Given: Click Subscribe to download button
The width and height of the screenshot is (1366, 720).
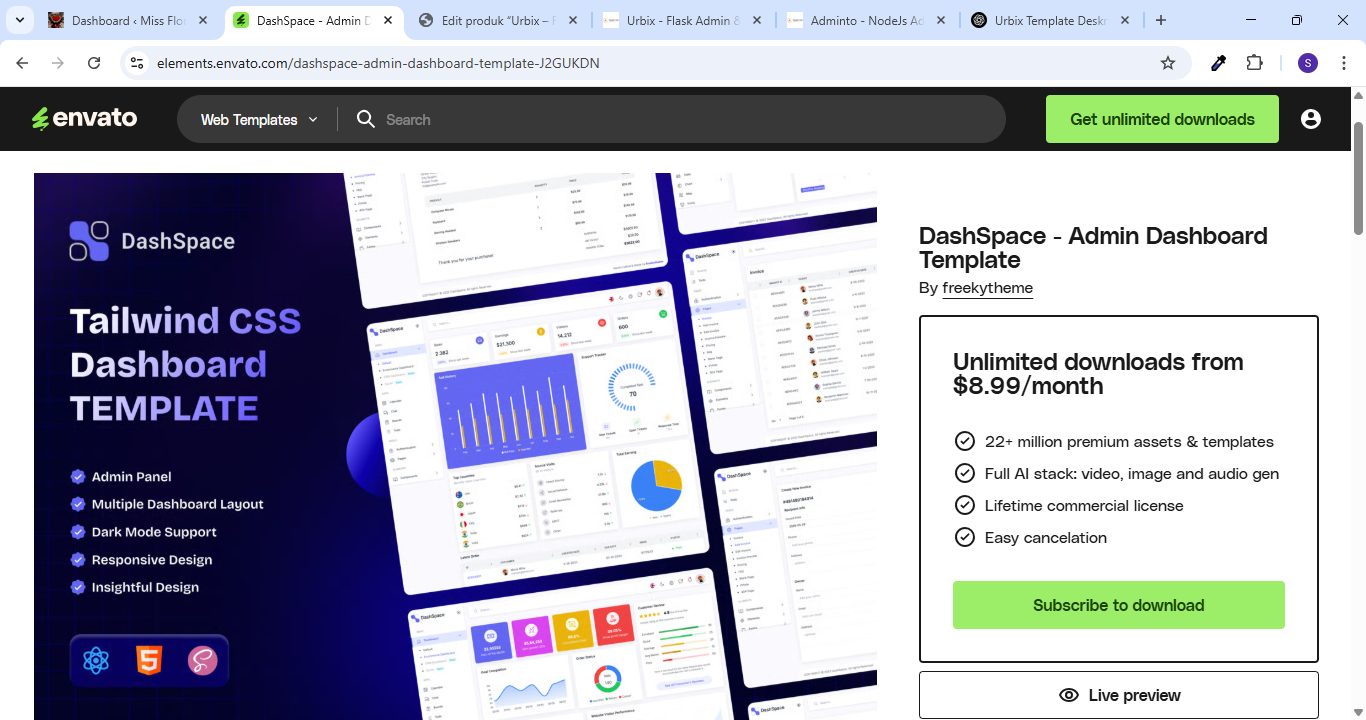Looking at the screenshot, I should click(1118, 605).
